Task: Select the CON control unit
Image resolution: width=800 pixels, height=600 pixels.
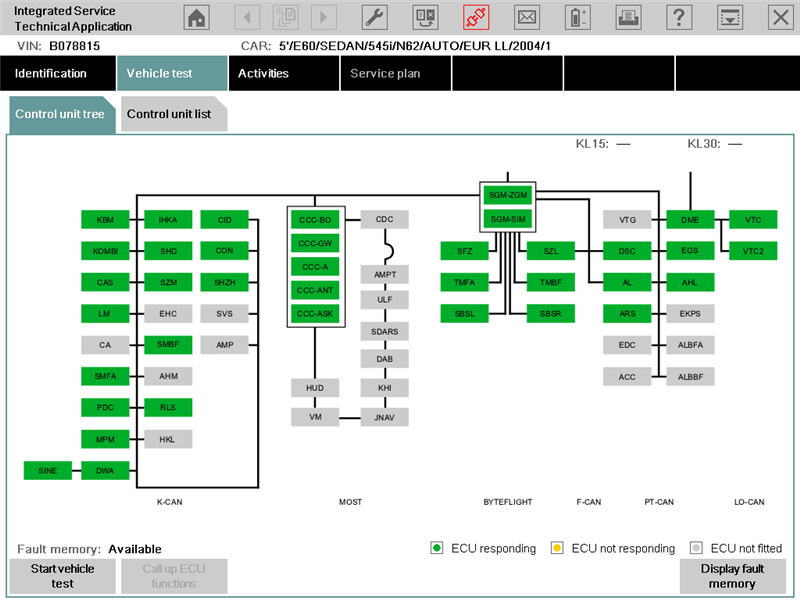Action: click(x=224, y=251)
